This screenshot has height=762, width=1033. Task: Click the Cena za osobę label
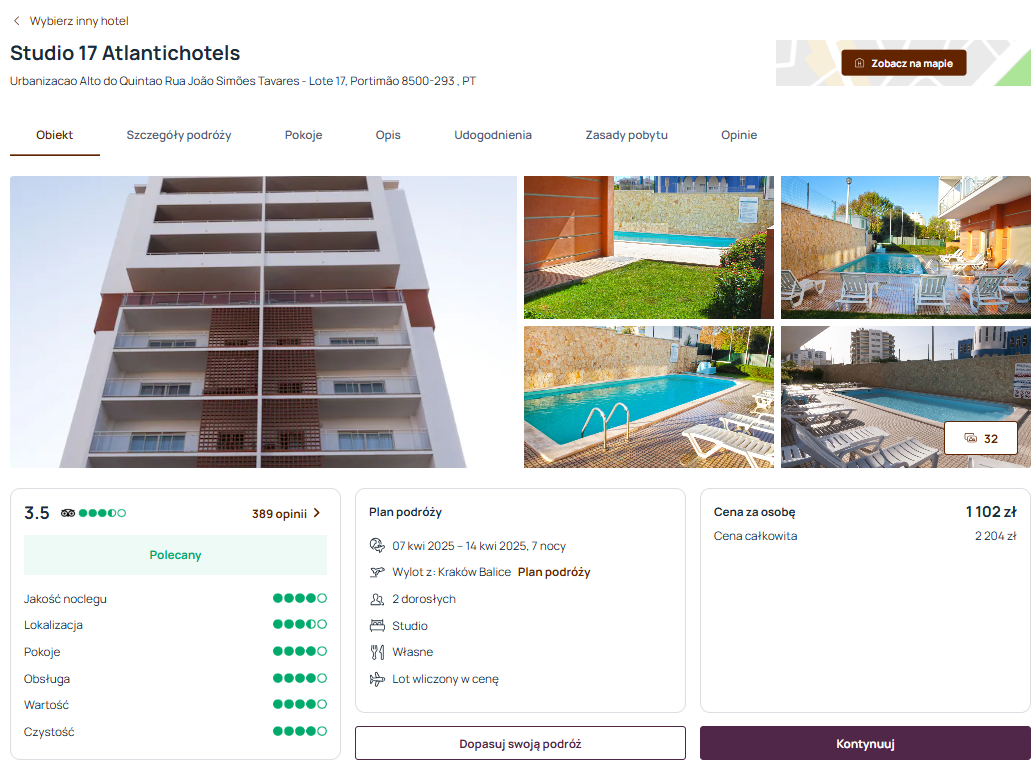[x=754, y=512]
